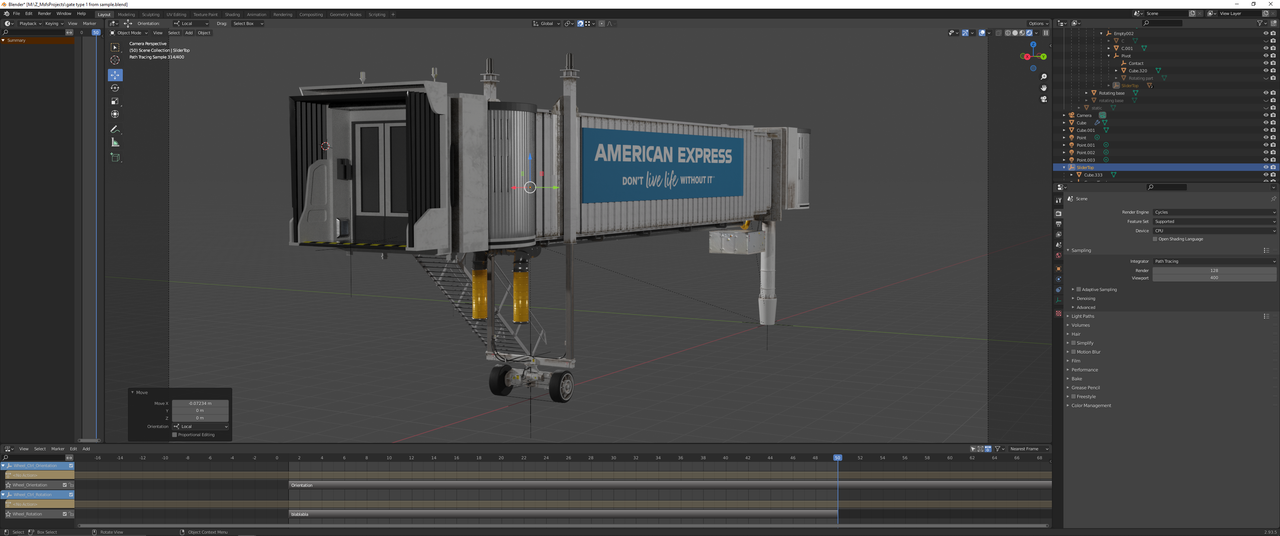Open the View Layer properties tab
This screenshot has width=1280, height=536.
1058,234
